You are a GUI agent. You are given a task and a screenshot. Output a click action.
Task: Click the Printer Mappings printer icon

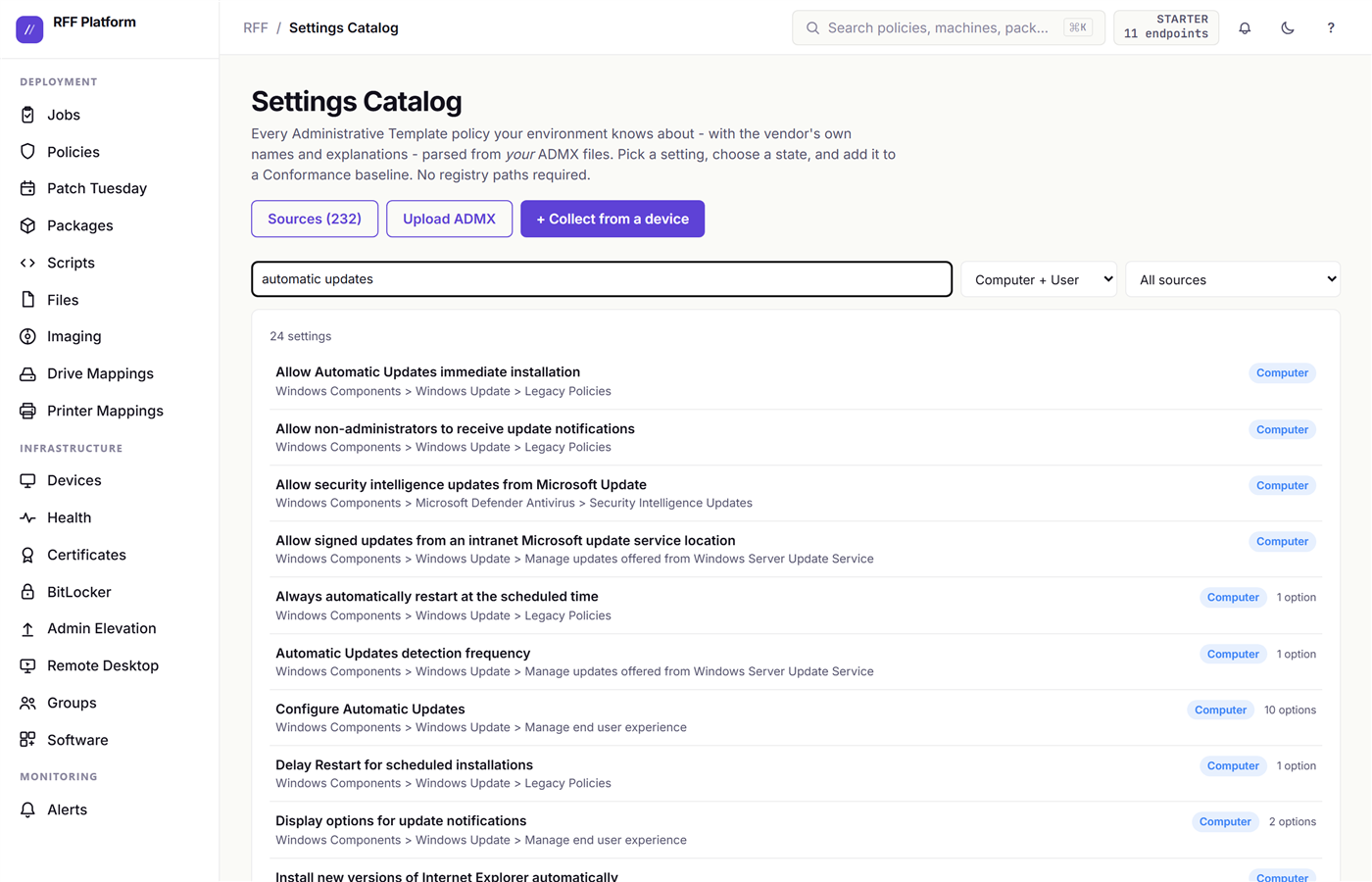click(x=27, y=411)
